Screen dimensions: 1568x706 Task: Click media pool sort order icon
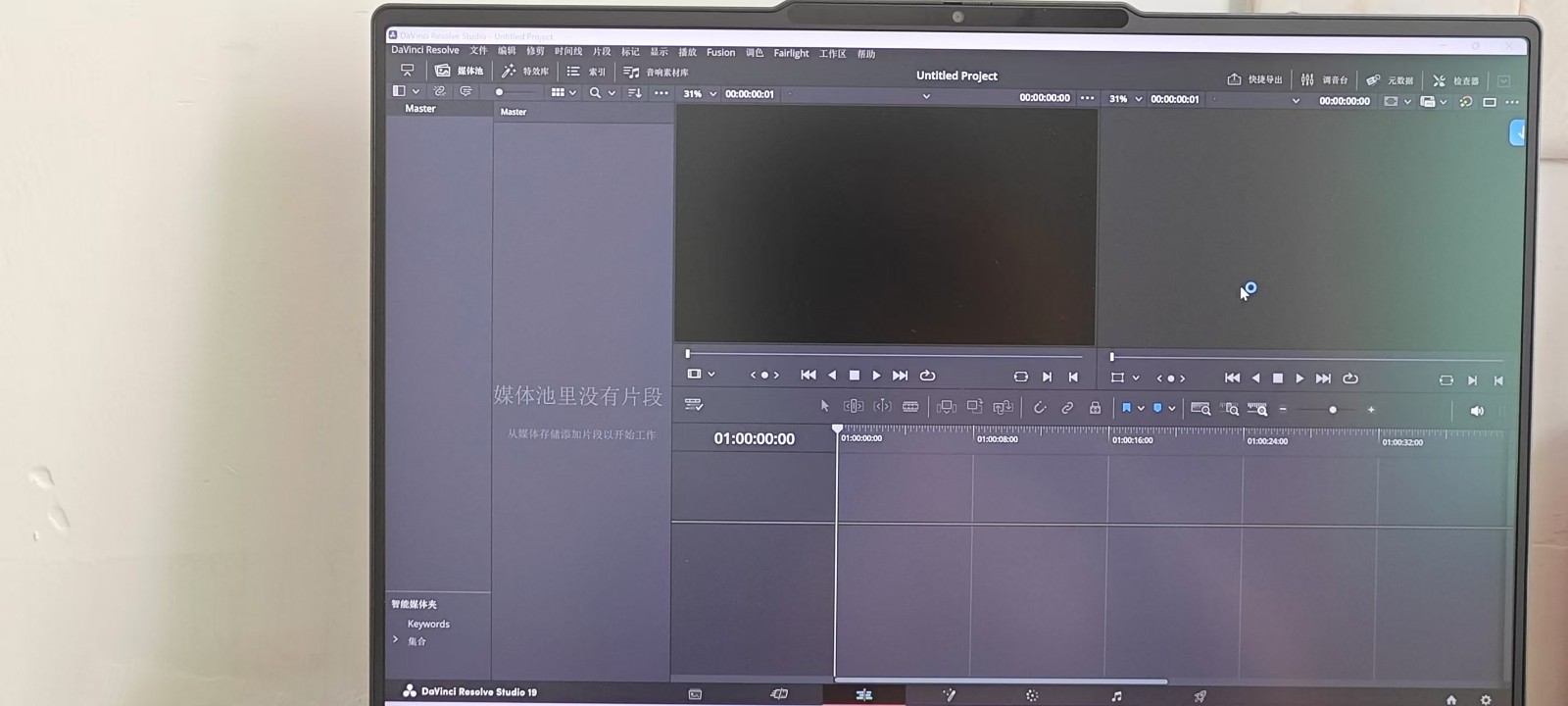[x=635, y=93]
